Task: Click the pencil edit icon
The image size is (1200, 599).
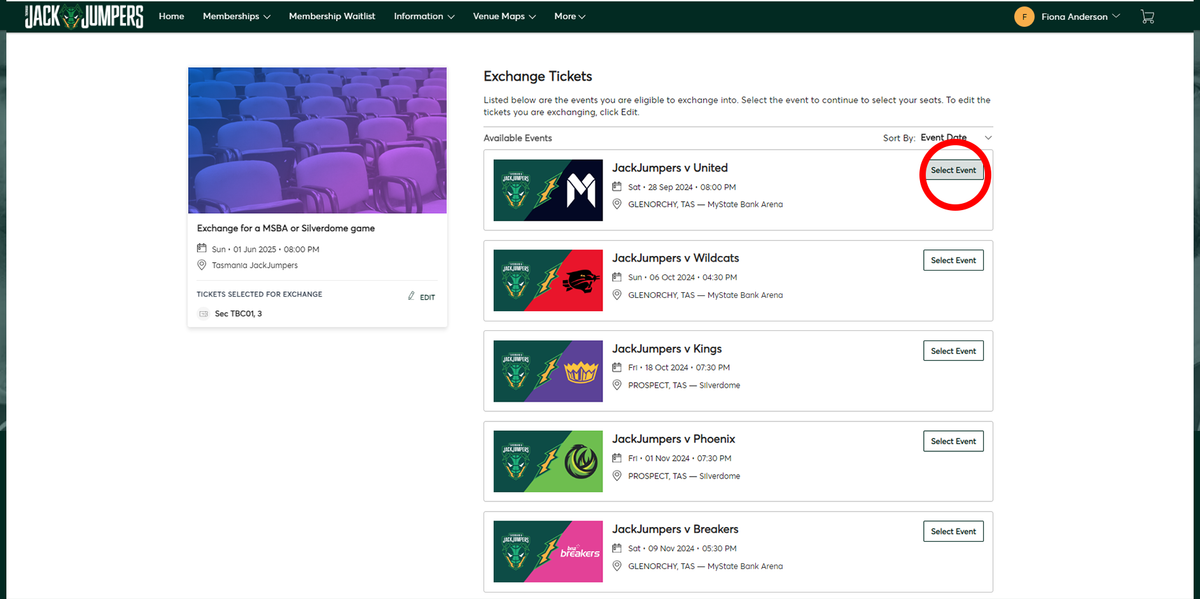Action: [x=411, y=297]
